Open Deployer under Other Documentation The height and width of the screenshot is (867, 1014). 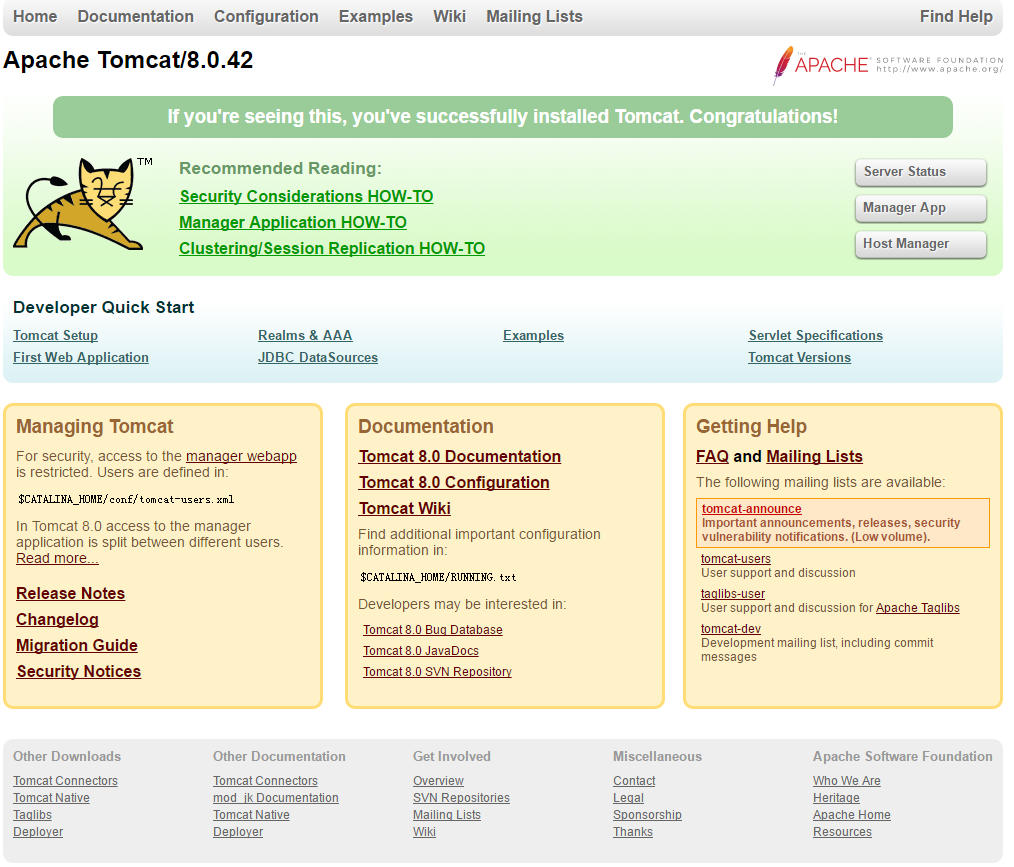point(238,832)
